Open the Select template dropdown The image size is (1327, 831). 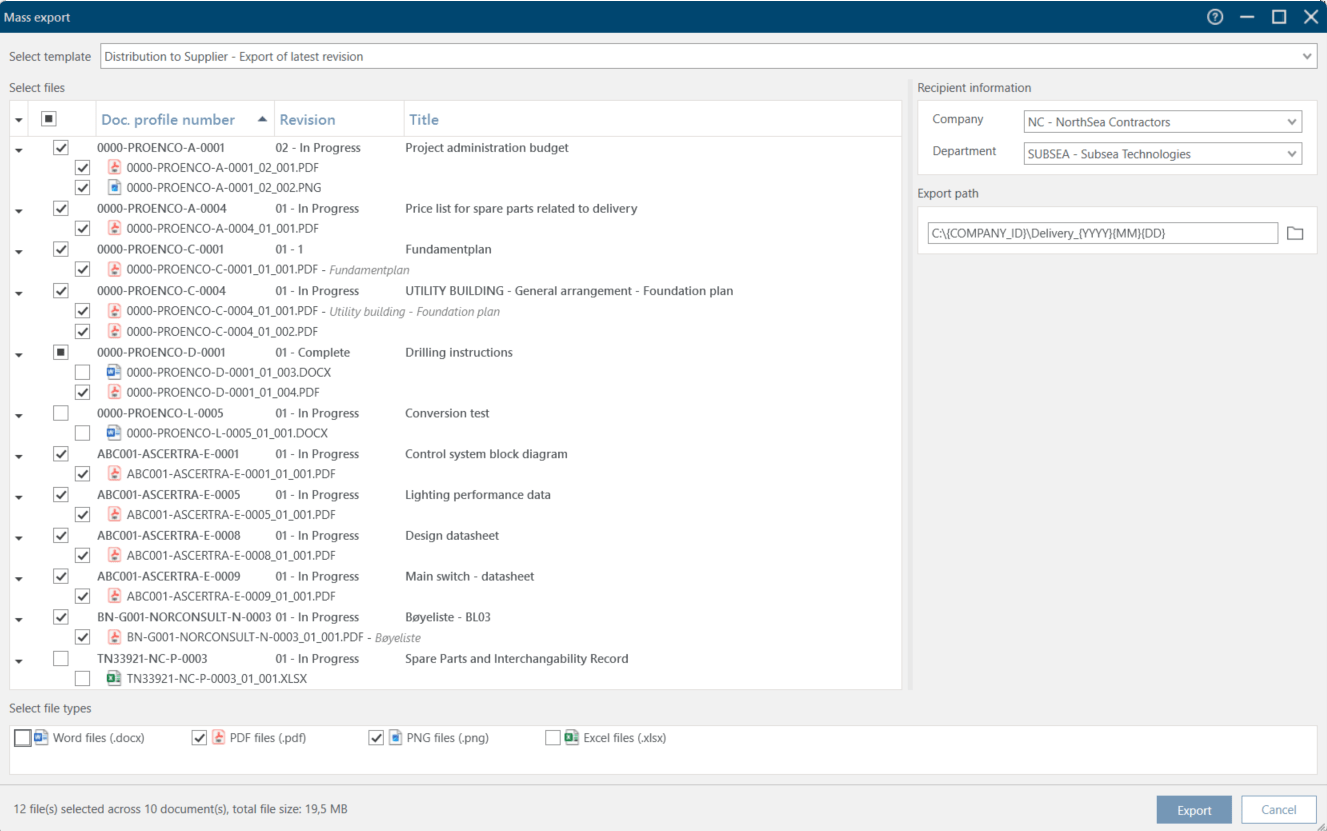pyautogui.click(x=1307, y=56)
